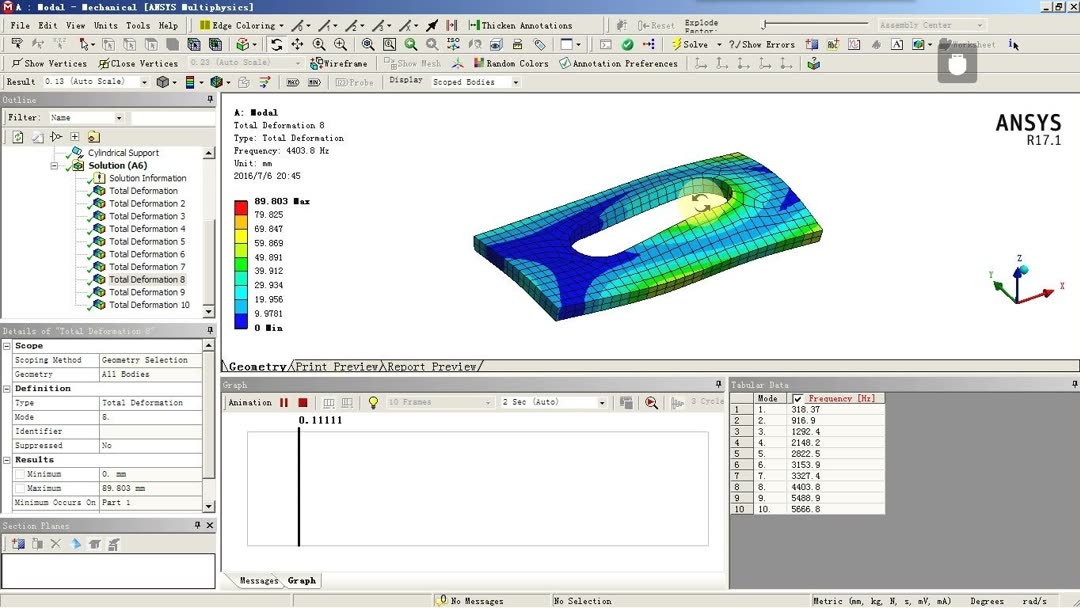Stop the animation playback
This screenshot has width=1080, height=608.
[302, 401]
